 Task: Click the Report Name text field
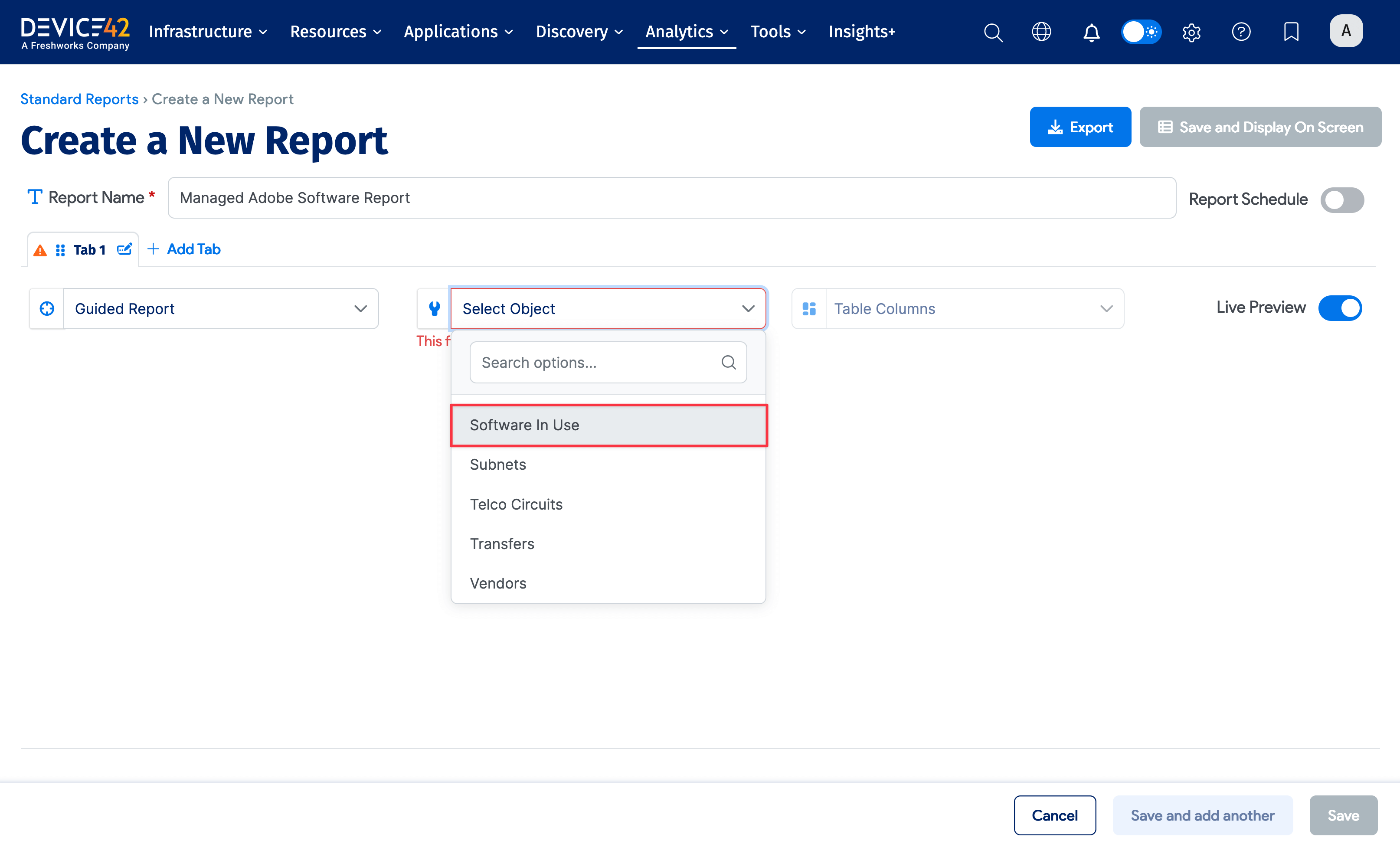click(671, 198)
